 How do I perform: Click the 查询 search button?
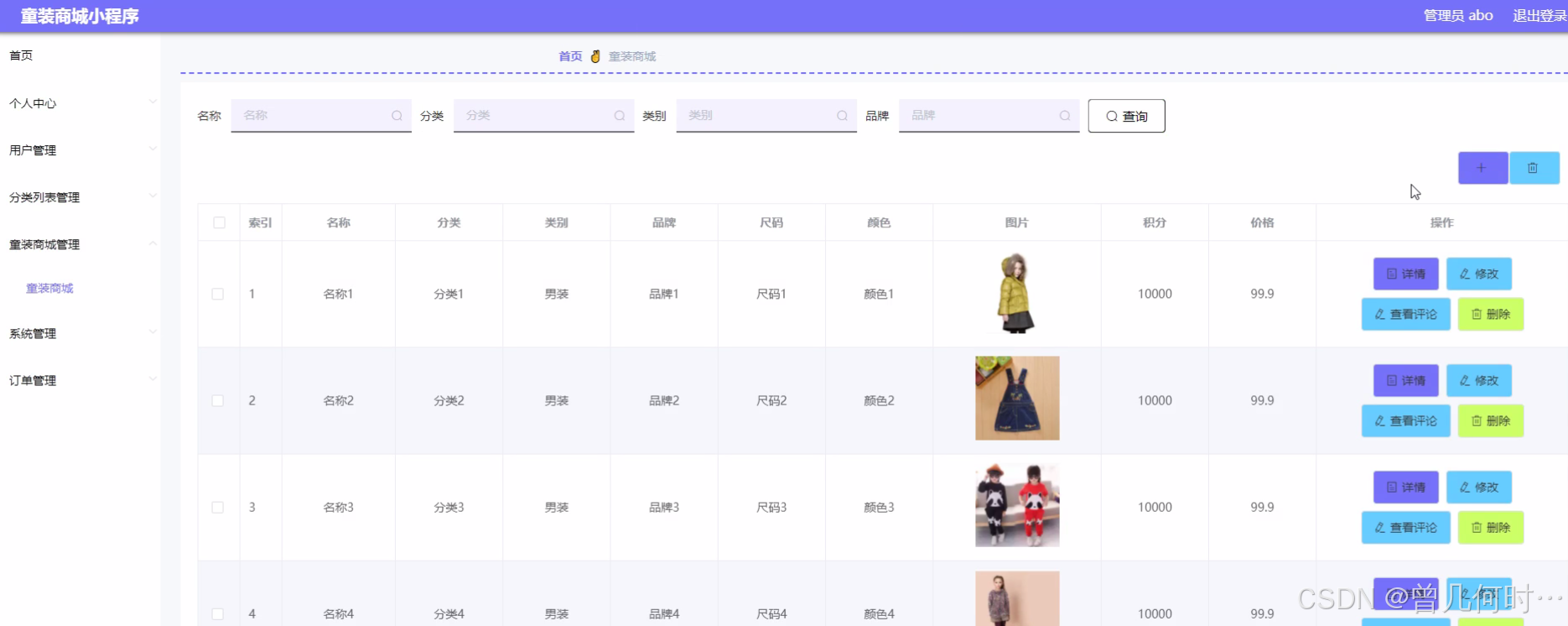[1126, 116]
